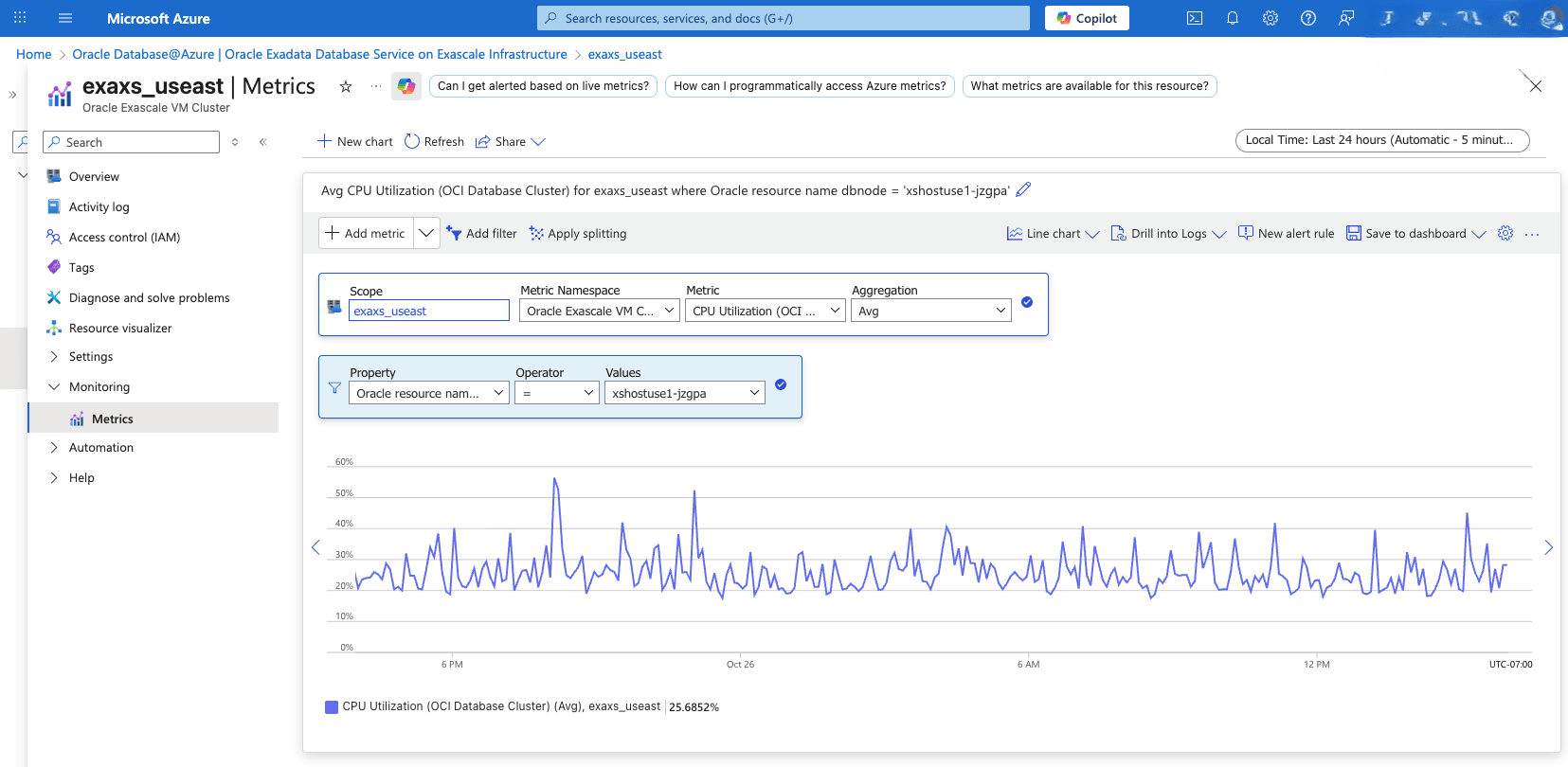The height and width of the screenshot is (767, 1568).
Task: Click the Refresh button
Action: pyautogui.click(x=434, y=142)
